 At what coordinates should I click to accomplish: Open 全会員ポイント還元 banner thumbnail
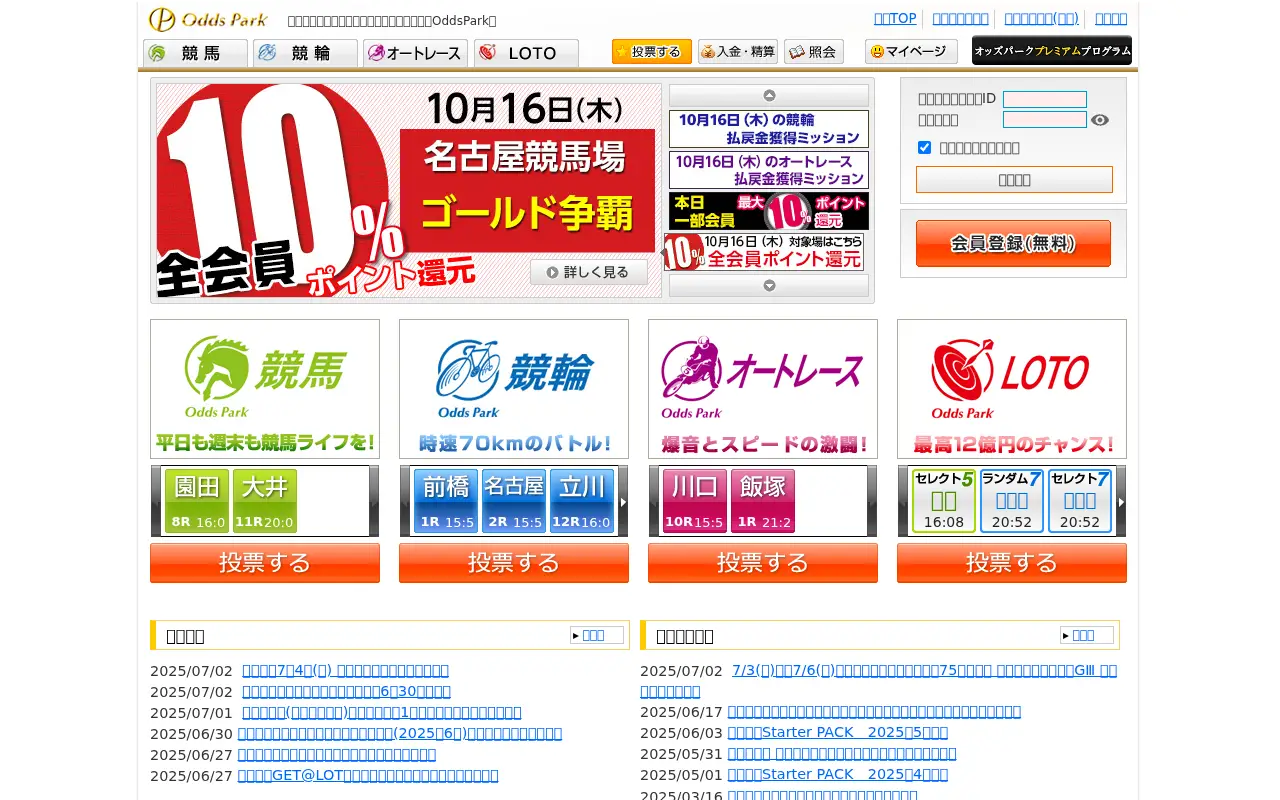pos(764,252)
